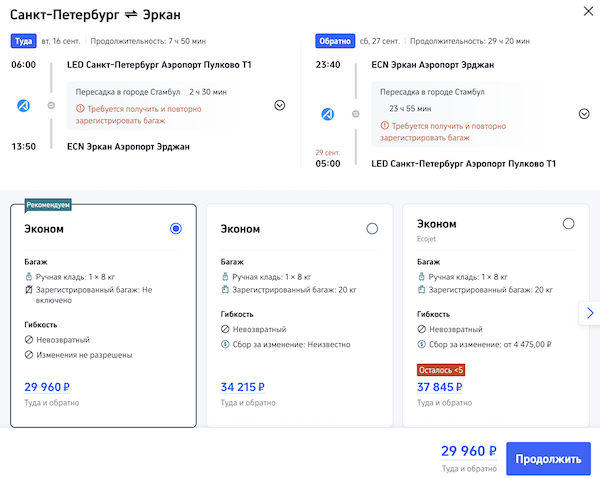This screenshot has height=478, width=600.
Task: Click the "Туда" outbound flight tab label
Action: pos(22,42)
